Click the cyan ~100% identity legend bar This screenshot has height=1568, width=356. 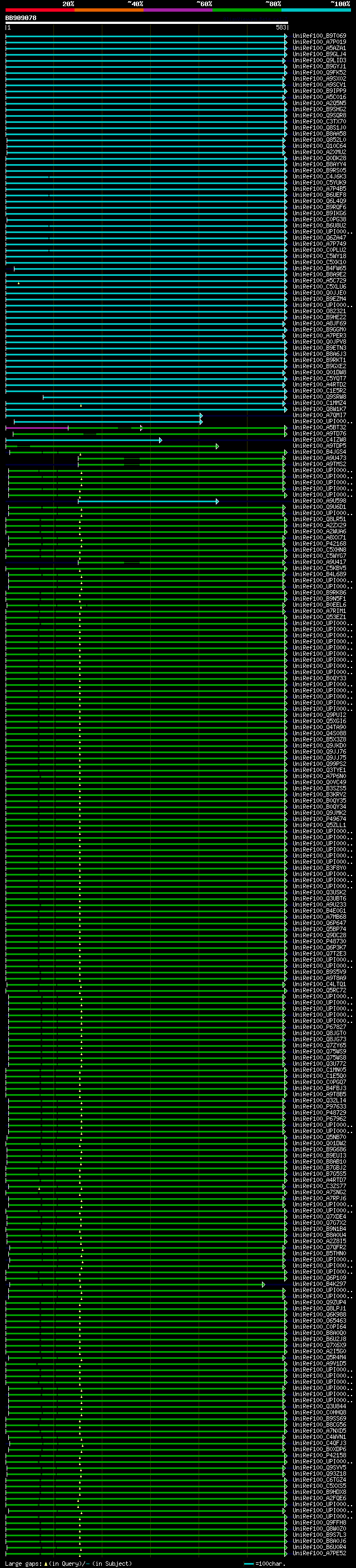[316, 10]
